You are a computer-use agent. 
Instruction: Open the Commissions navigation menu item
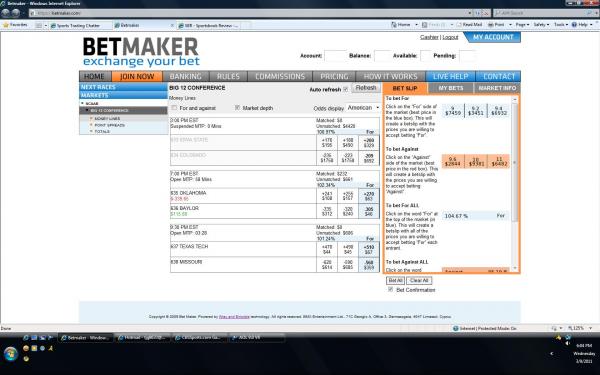click(x=280, y=77)
